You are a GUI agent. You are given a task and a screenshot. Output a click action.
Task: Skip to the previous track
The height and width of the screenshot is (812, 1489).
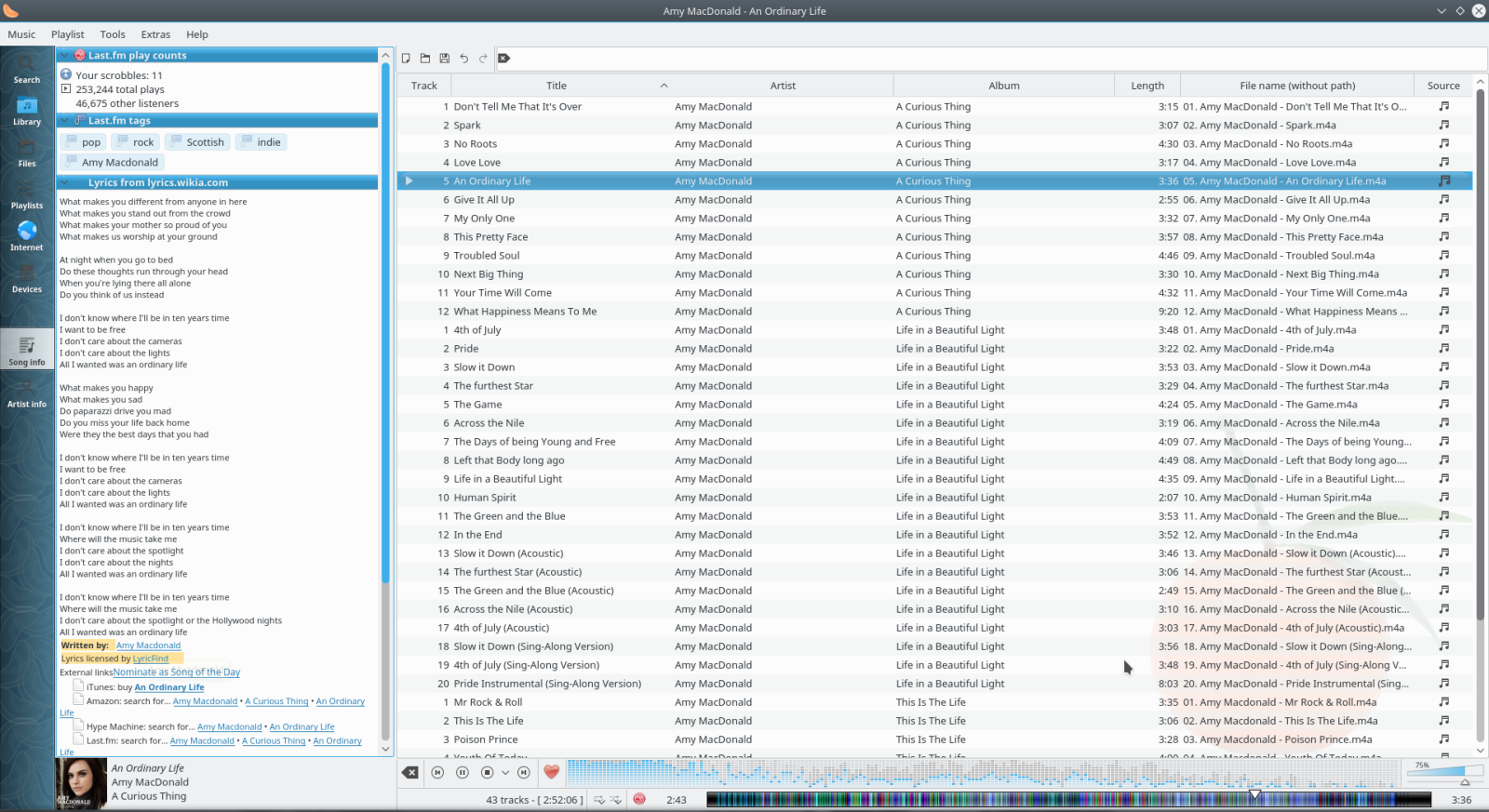point(437,772)
